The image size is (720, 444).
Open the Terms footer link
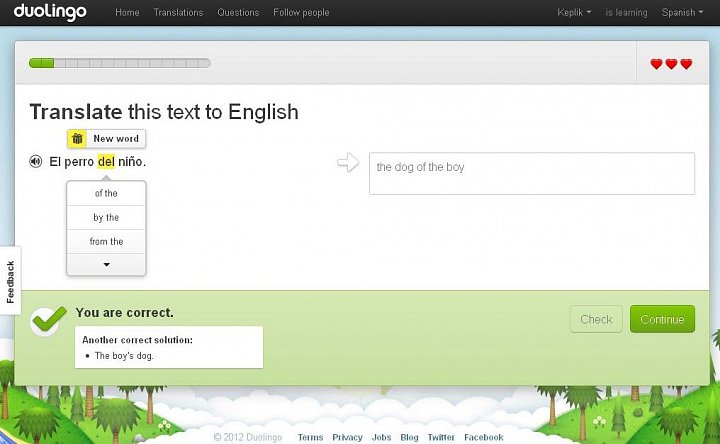point(310,437)
